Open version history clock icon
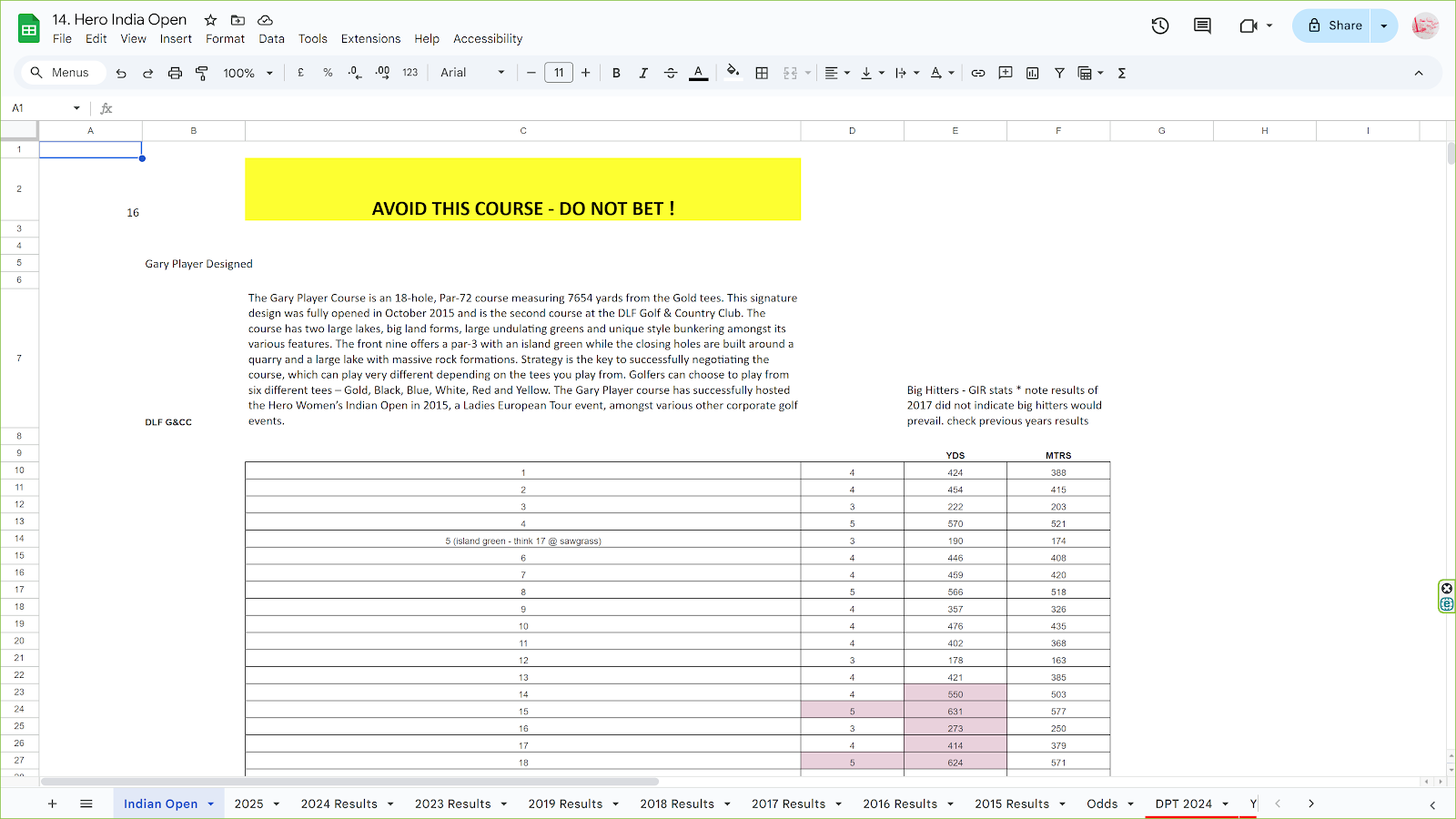The width and height of the screenshot is (1456, 819). (1160, 25)
